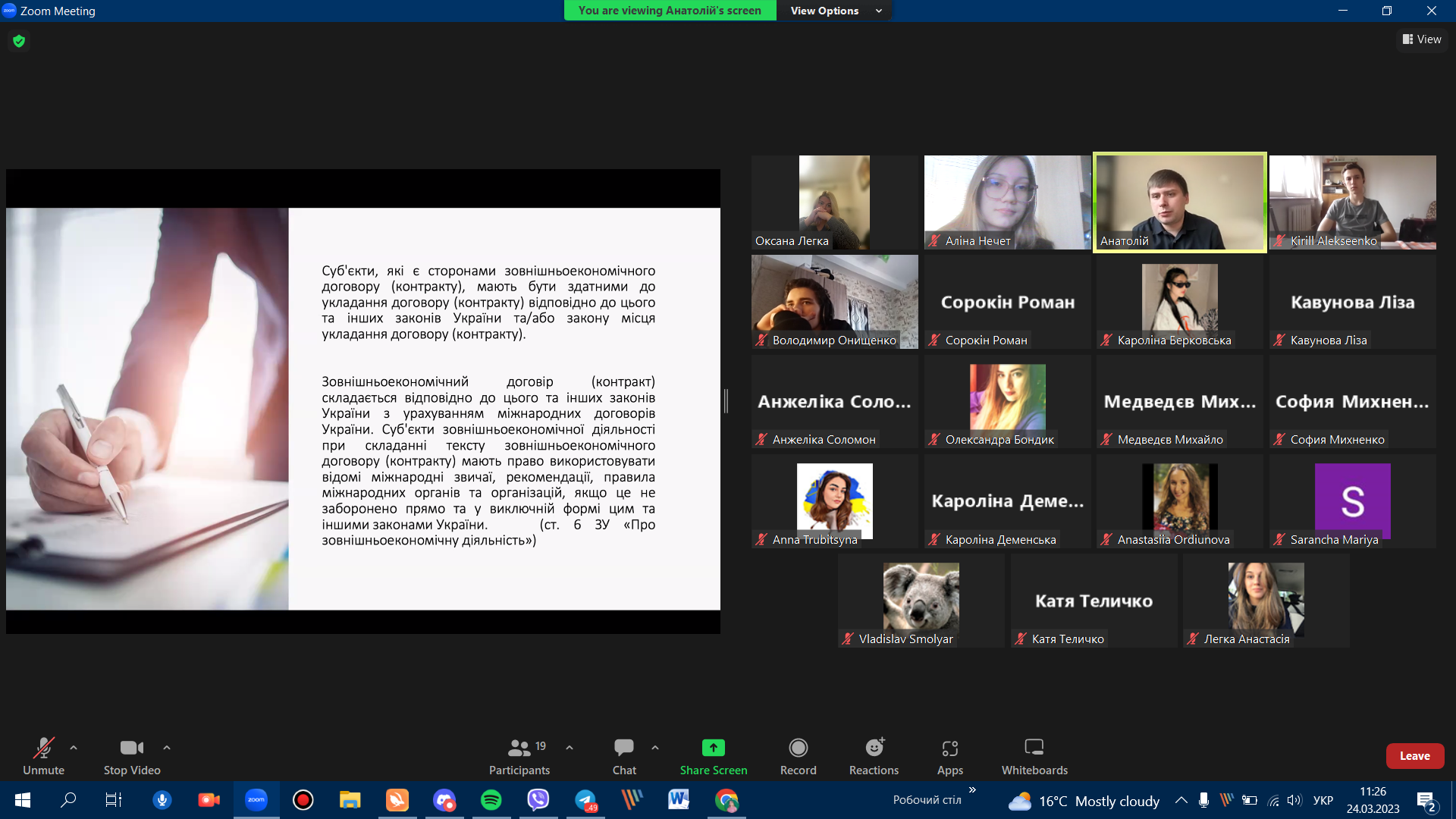The image size is (1456, 819).
Task: Expand the arrow next to Participants
Action: coord(570,748)
